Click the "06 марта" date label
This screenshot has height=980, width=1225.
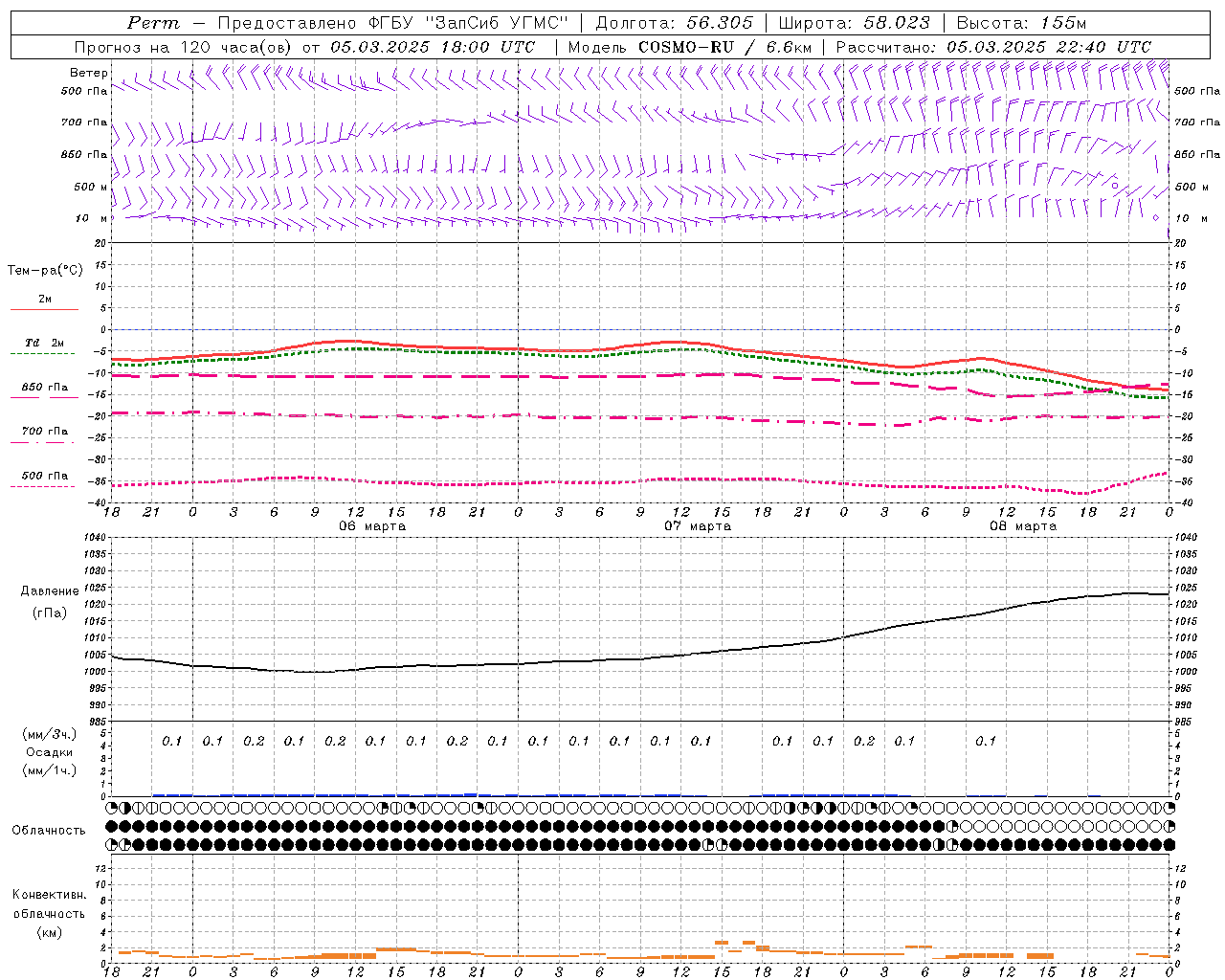372,526
